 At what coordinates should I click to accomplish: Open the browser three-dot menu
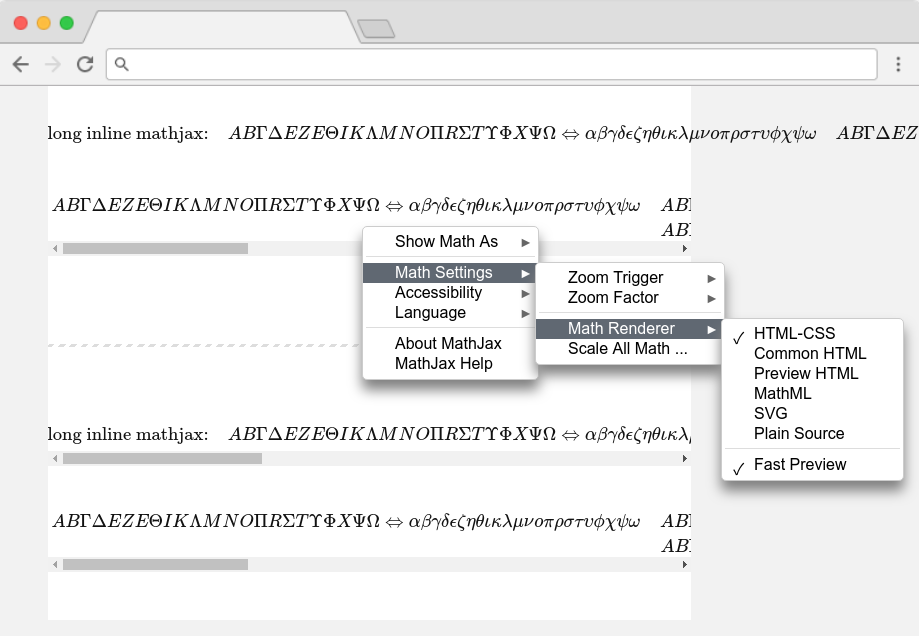pos(898,64)
